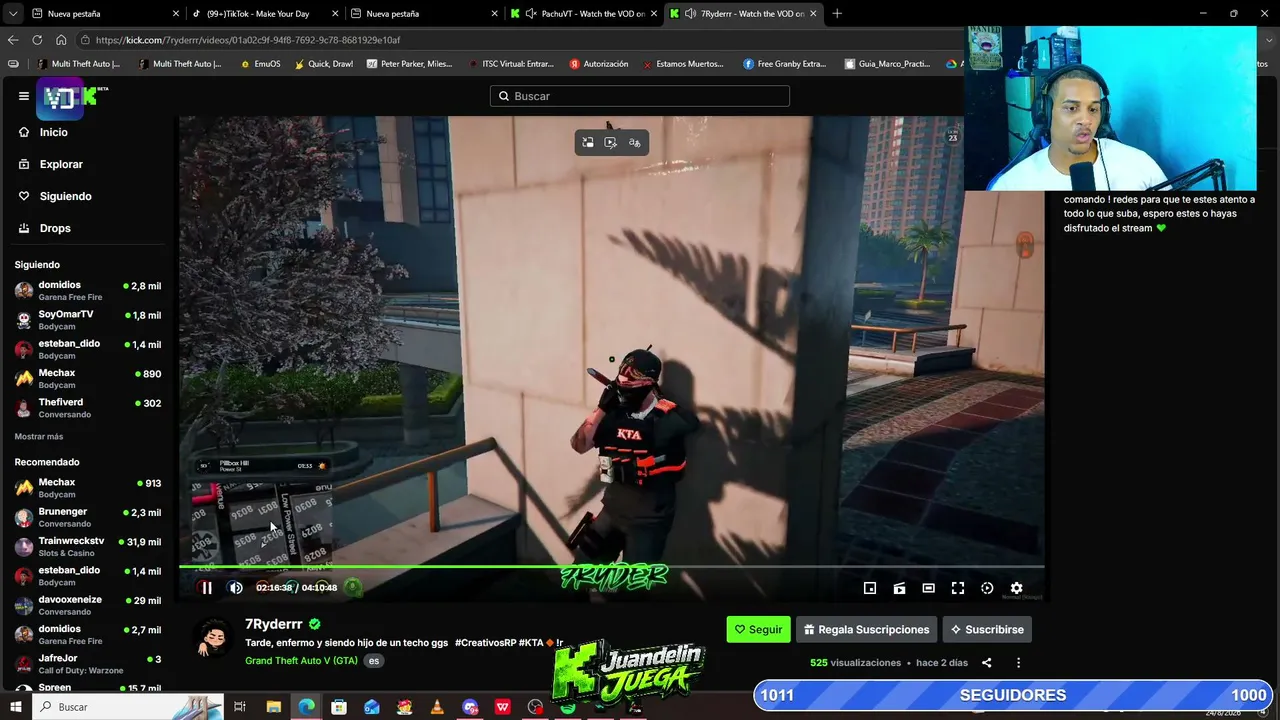The width and height of the screenshot is (1280, 720).
Task: Open a new browser tab
Action: click(837, 14)
